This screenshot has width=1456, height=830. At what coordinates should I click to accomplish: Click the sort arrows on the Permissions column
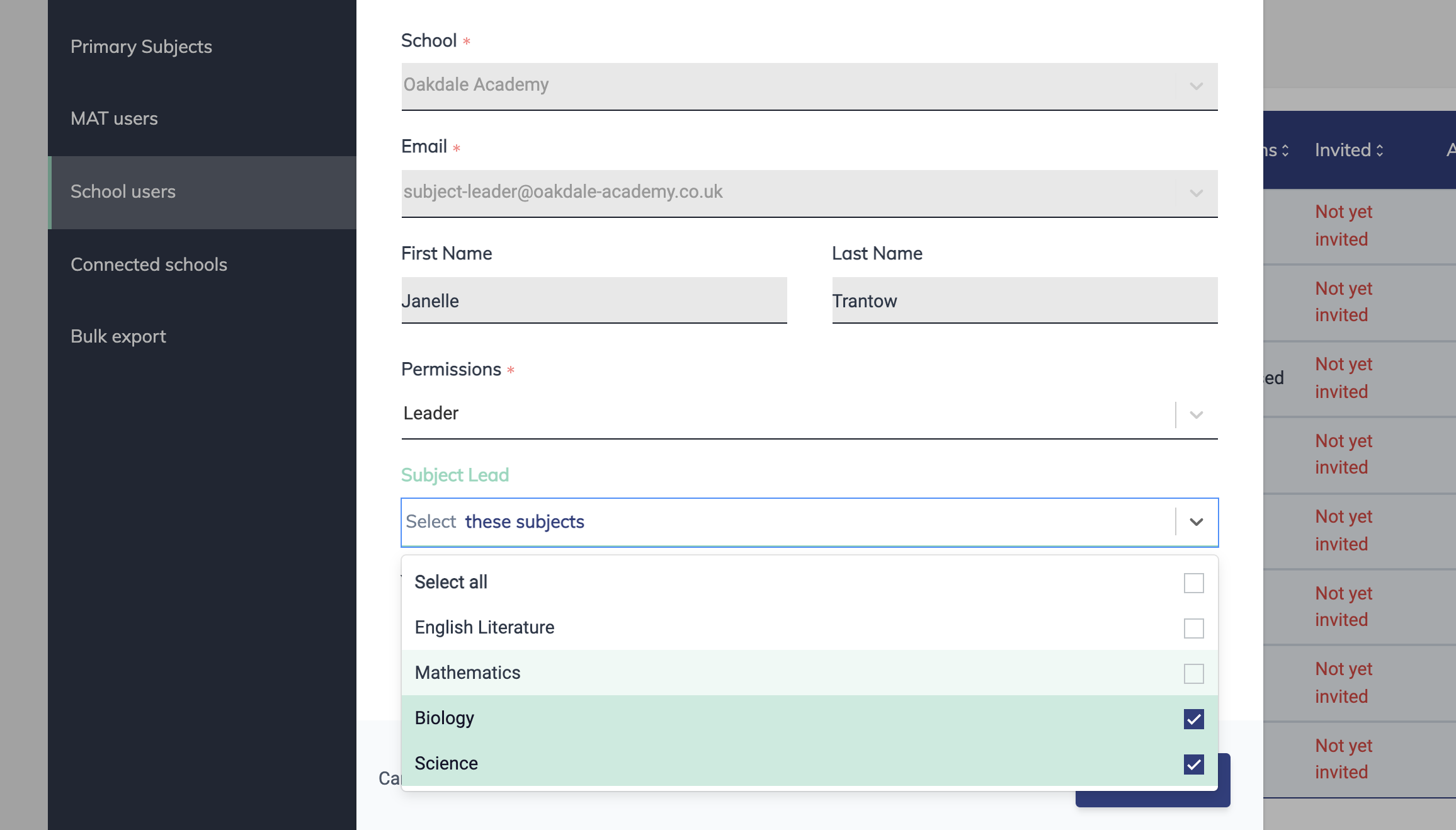pyautogui.click(x=1285, y=150)
